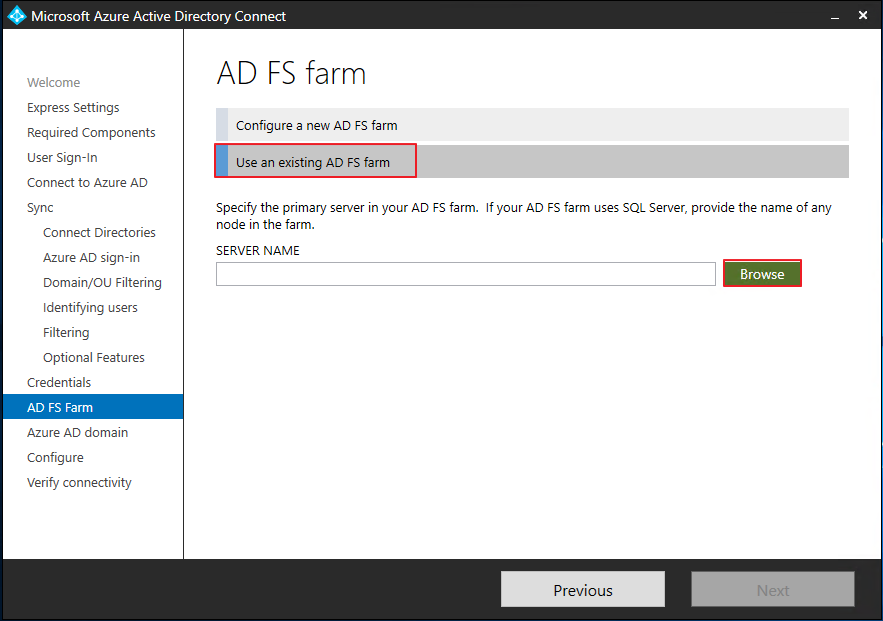Select User Sign-In step
This screenshot has height=621, width=883.
point(62,158)
